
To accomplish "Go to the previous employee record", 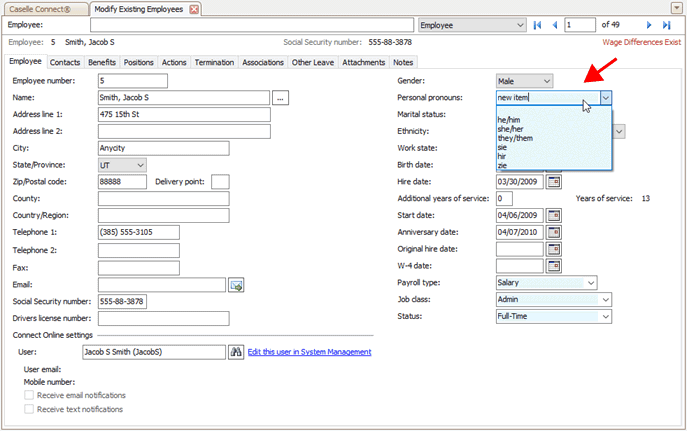I will (555, 24).
